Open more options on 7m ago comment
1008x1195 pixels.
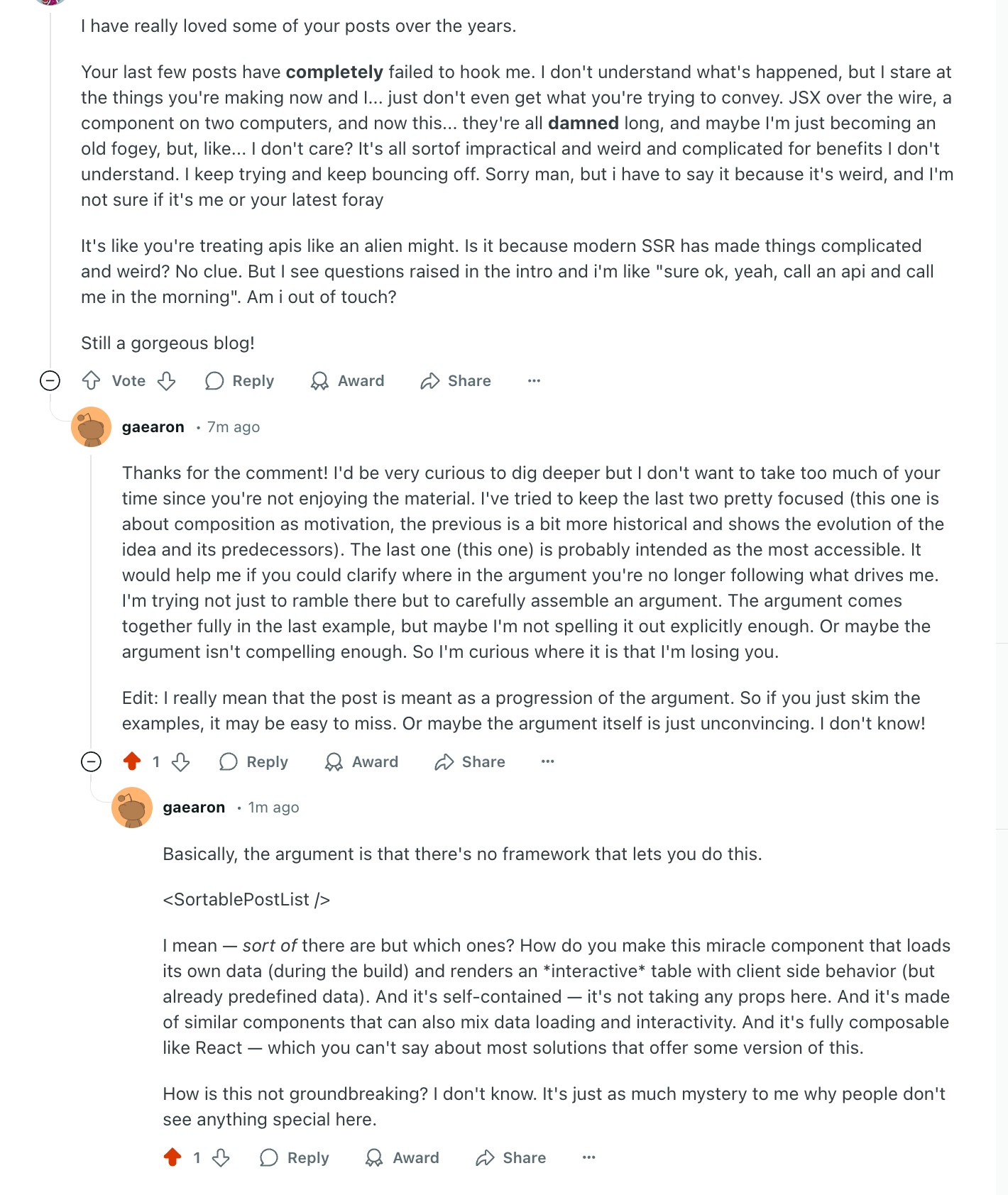[547, 762]
